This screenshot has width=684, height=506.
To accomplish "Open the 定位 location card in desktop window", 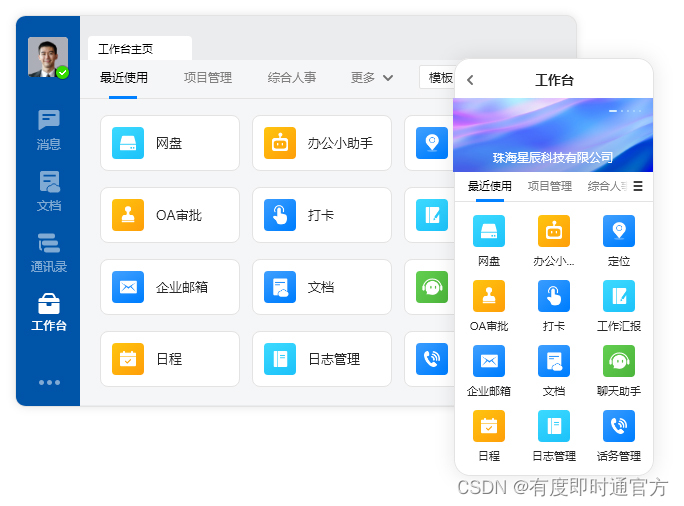I will coord(429,143).
